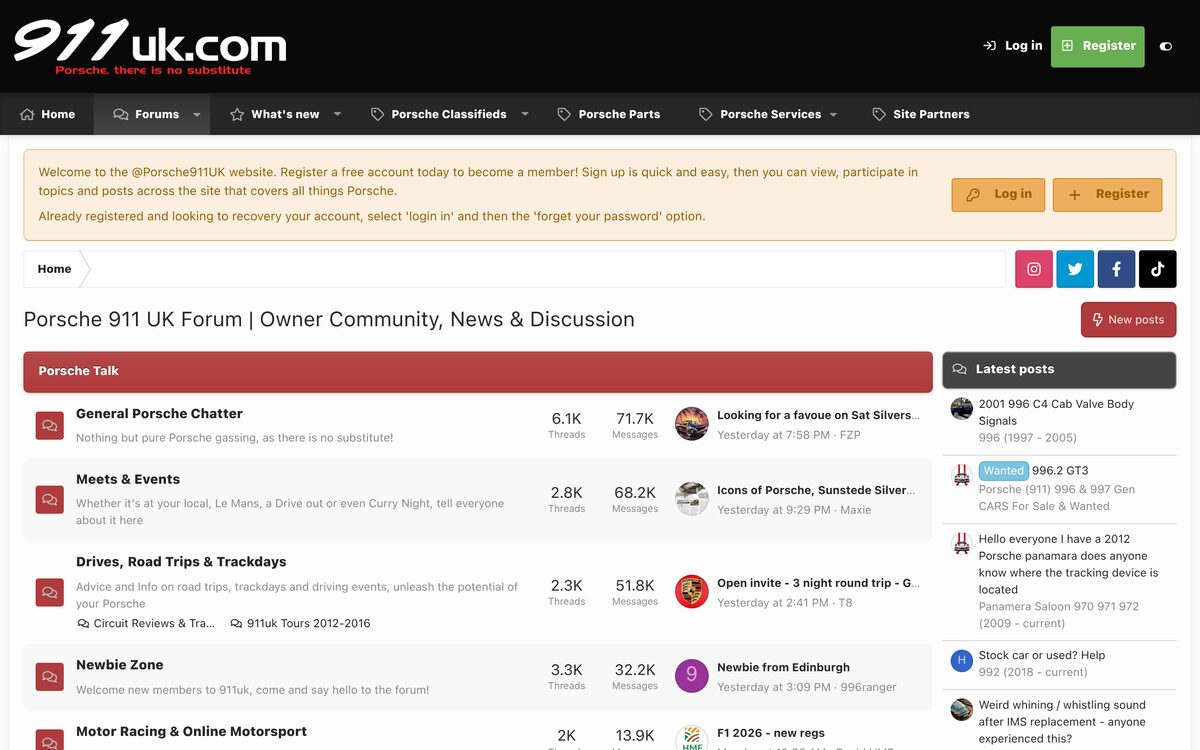
Task: Open T8's Porsche crest avatar
Action: pyautogui.click(x=692, y=592)
